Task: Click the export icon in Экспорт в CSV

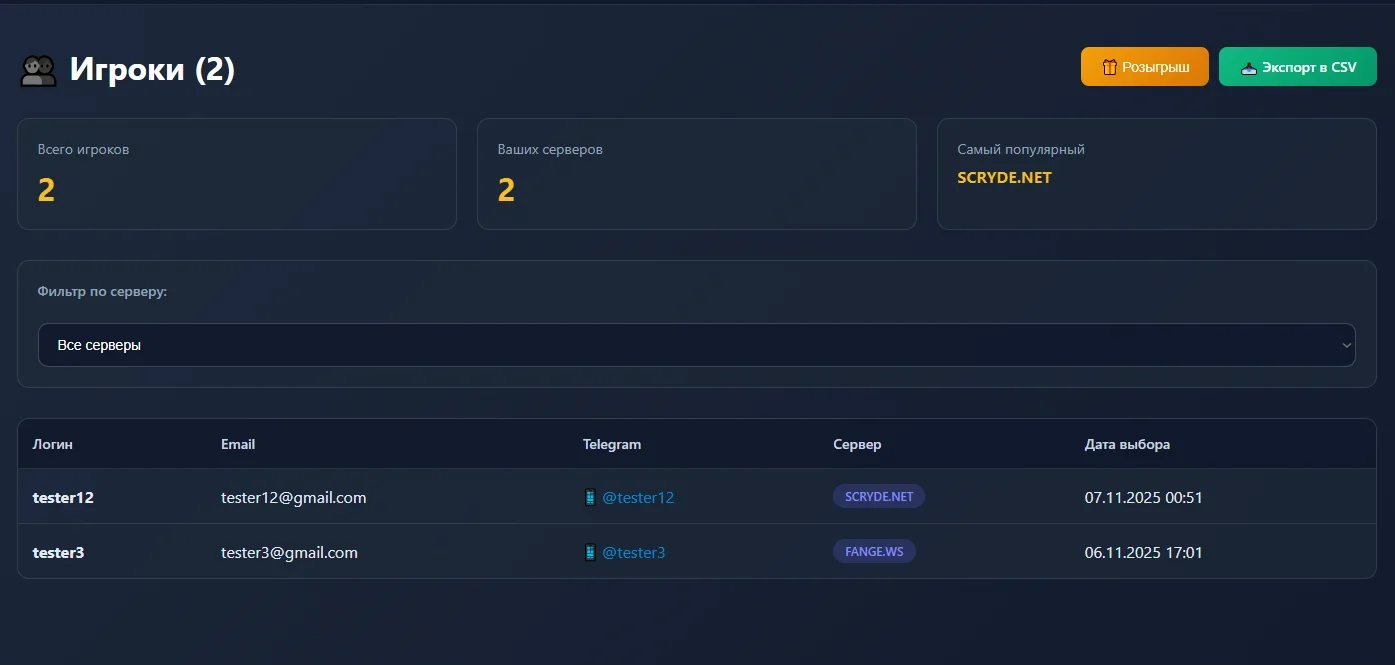Action: [x=1248, y=67]
